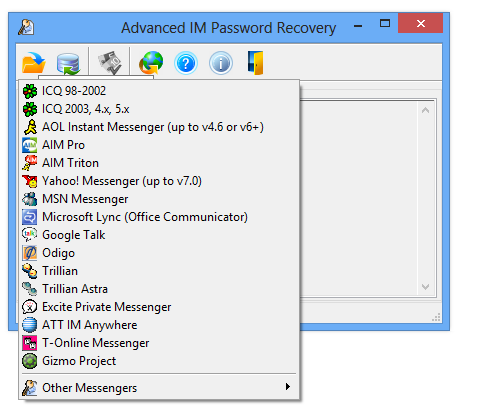Click the globe web update icon

tap(151, 63)
